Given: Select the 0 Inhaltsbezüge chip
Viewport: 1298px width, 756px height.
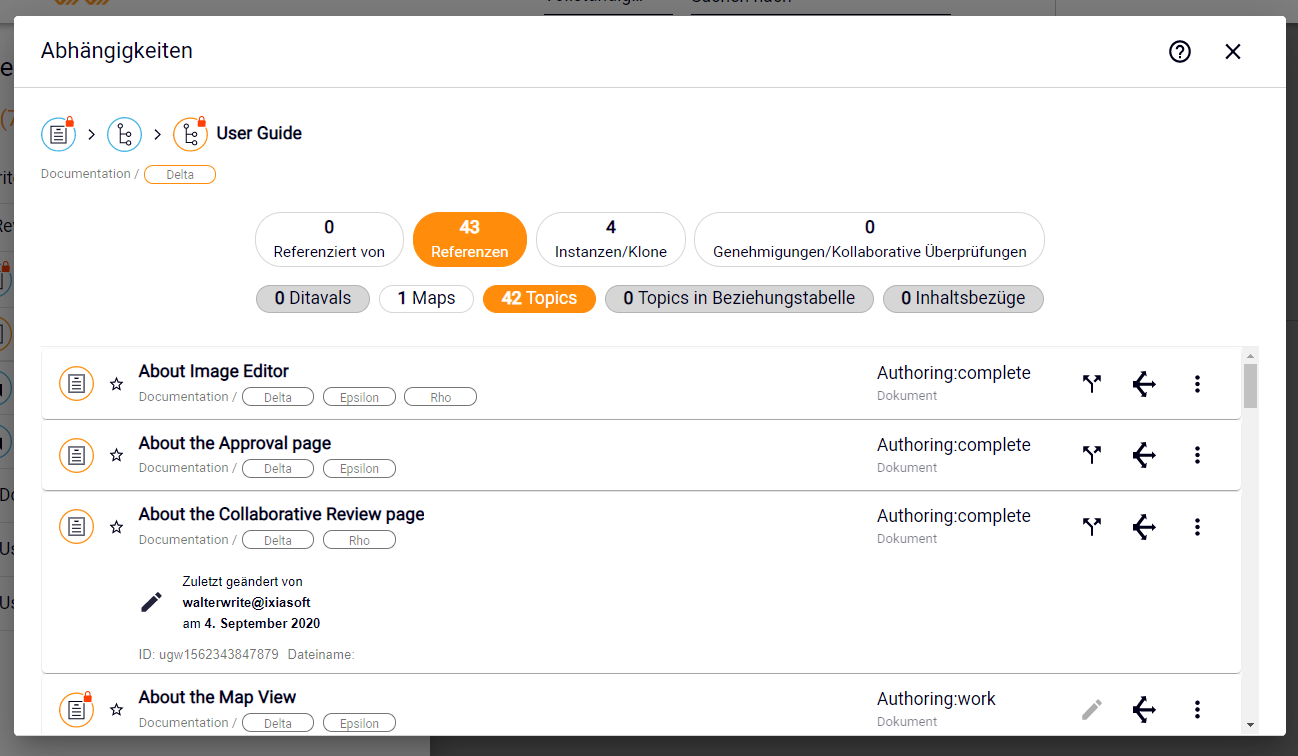Looking at the screenshot, I should pyautogui.click(x=963, y=298).
